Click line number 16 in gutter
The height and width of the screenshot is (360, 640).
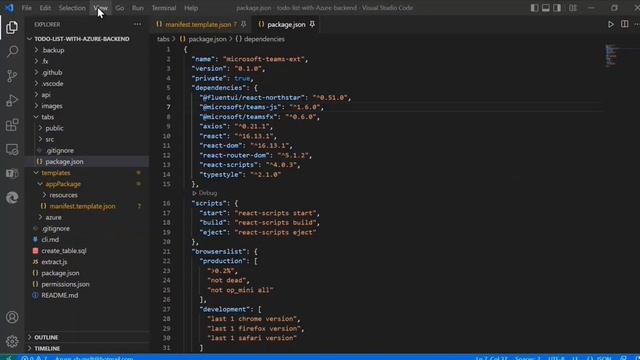(x=167, y=203)
